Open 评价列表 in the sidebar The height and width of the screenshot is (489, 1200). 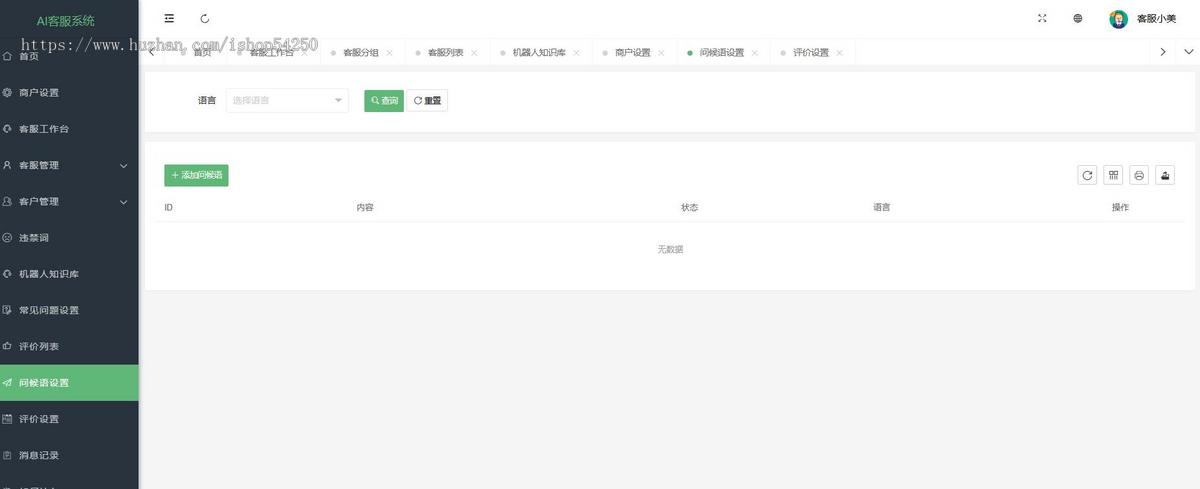(x=69, y=346)
